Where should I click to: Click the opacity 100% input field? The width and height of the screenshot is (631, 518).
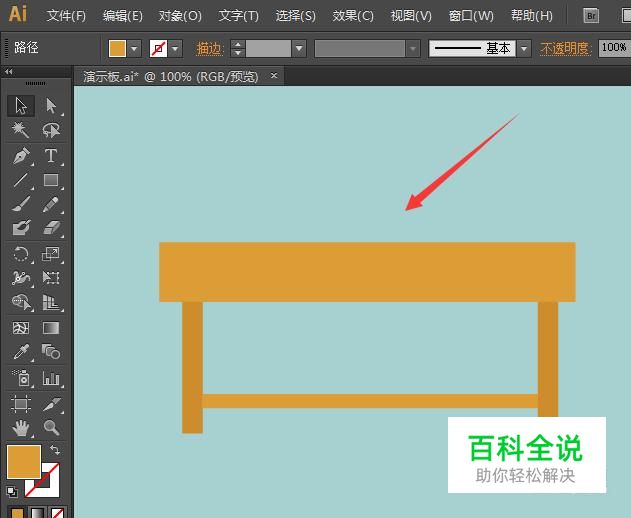(614, 48)
